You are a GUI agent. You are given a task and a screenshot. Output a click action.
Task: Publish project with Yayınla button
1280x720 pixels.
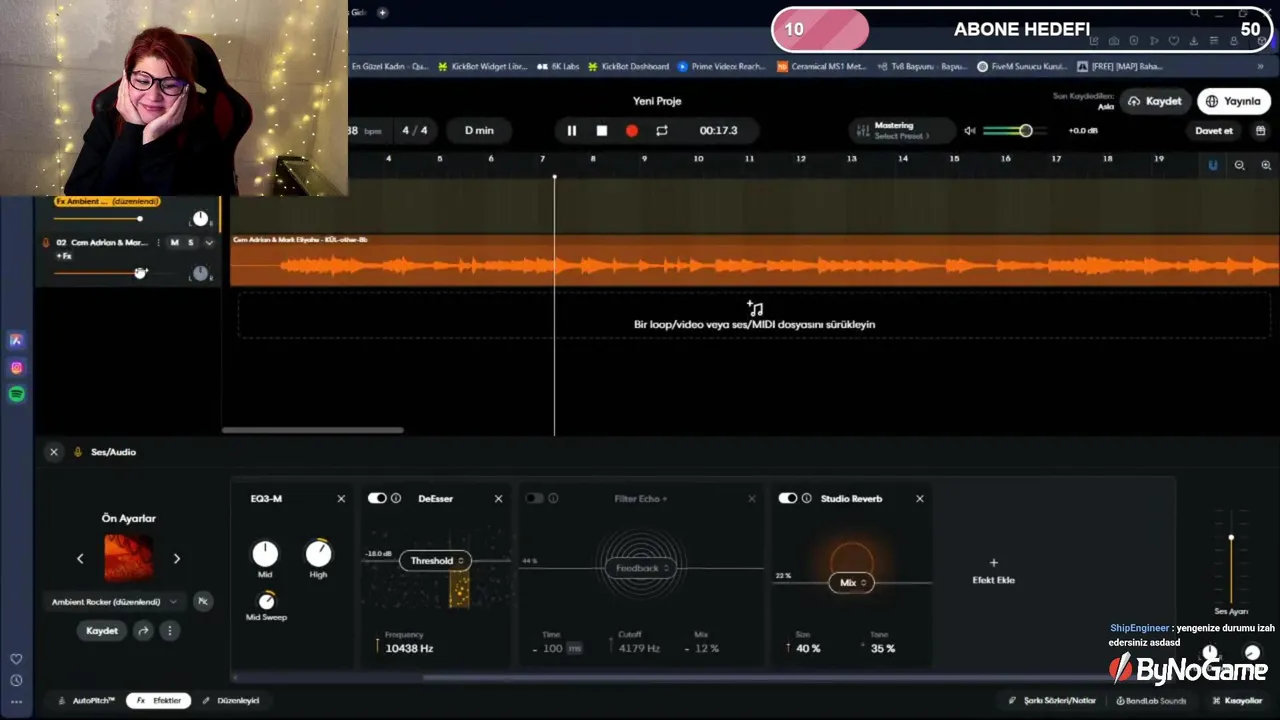click(x=1234, y=101)
